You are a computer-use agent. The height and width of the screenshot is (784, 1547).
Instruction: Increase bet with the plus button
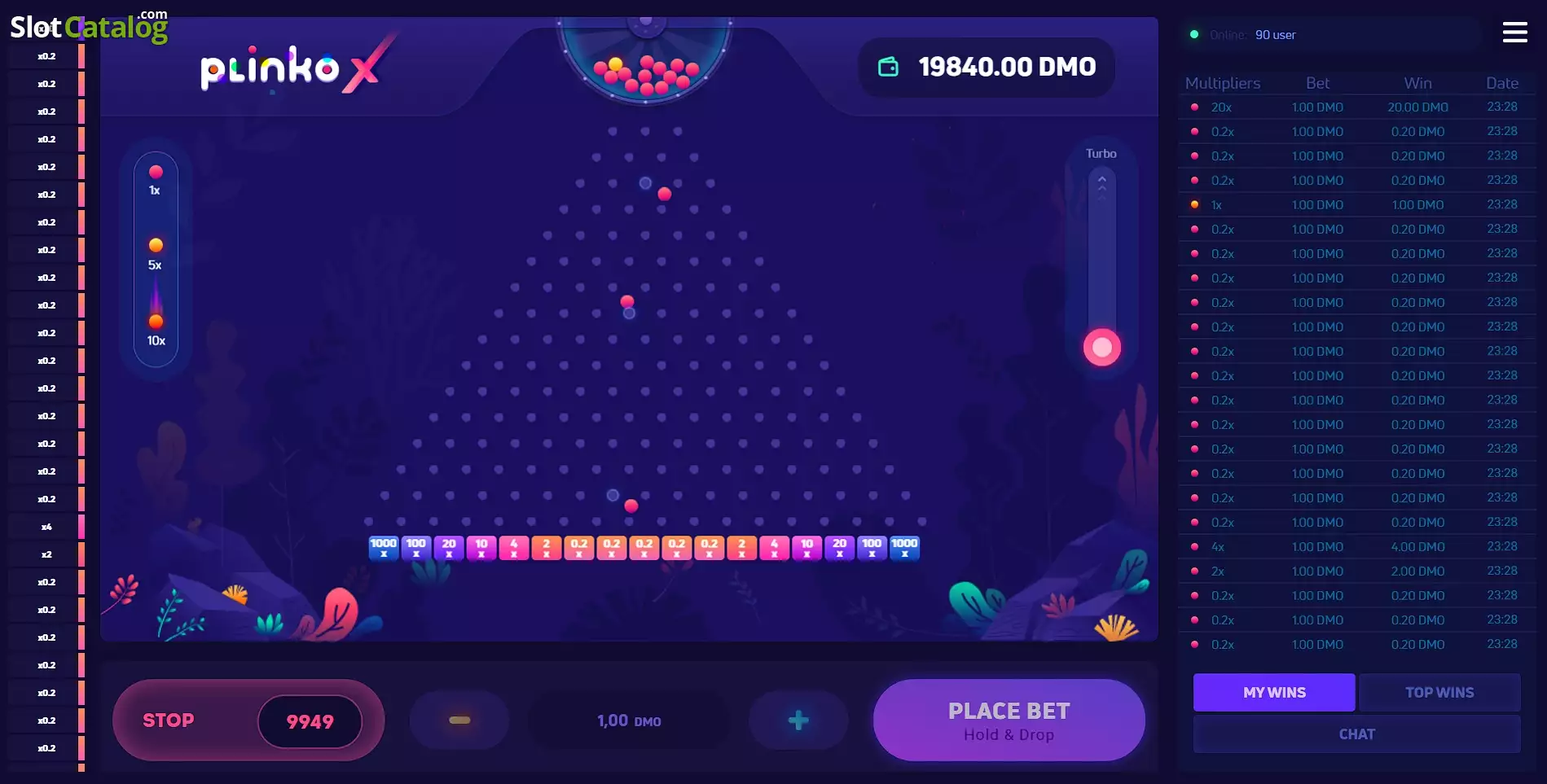[x=798, y=720]
